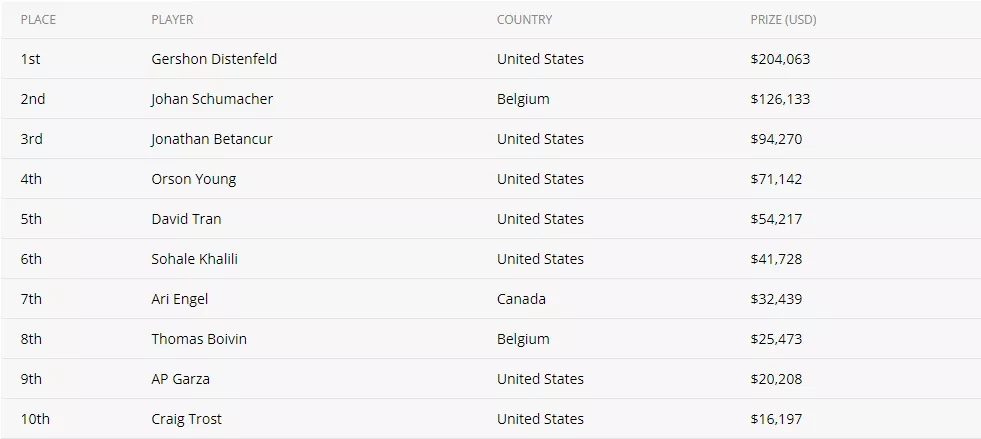Open Jonathan Betancur's player entry
981x439 pixels.
(212, 139)
